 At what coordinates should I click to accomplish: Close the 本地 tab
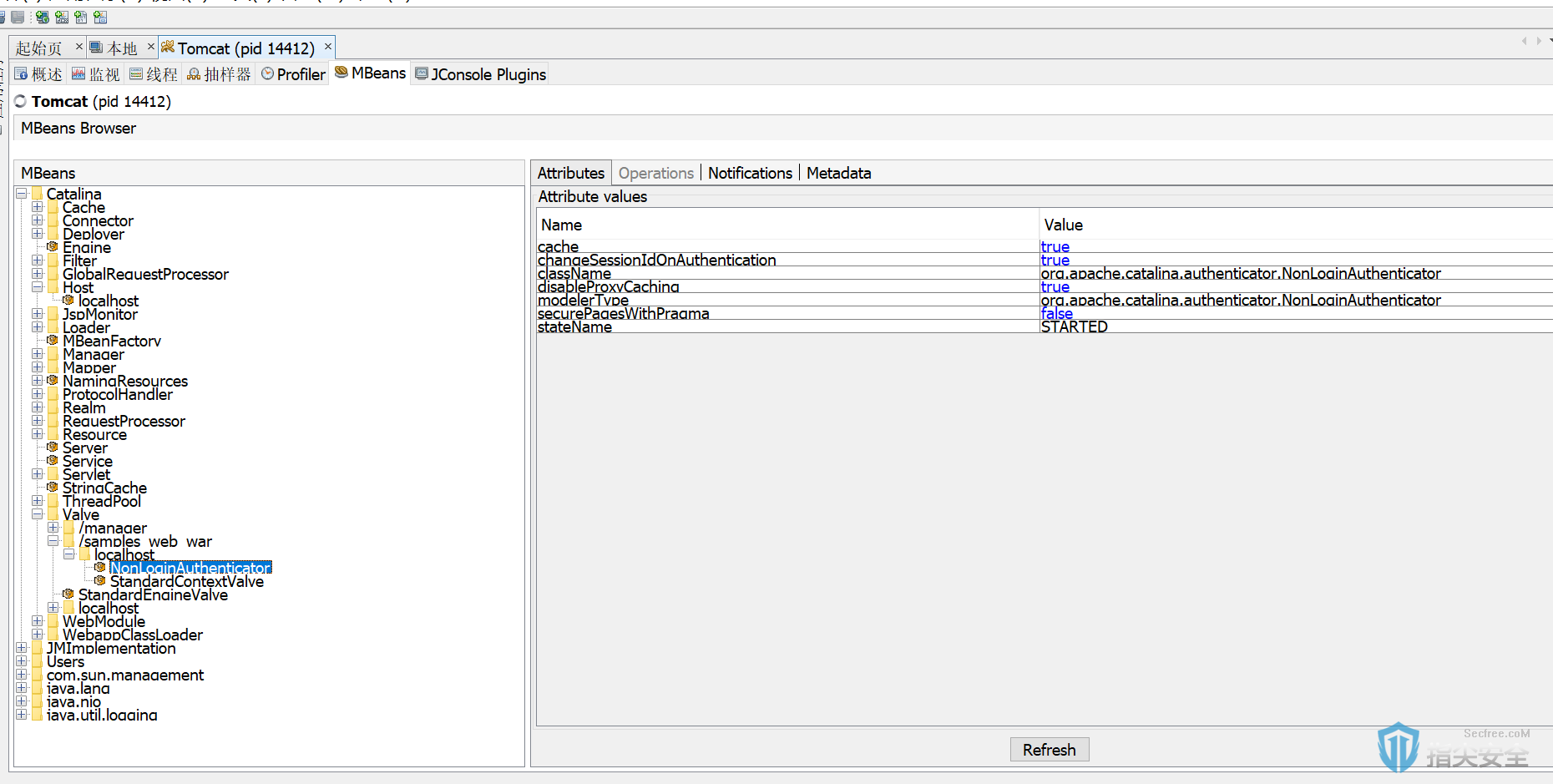coord(151,47)
